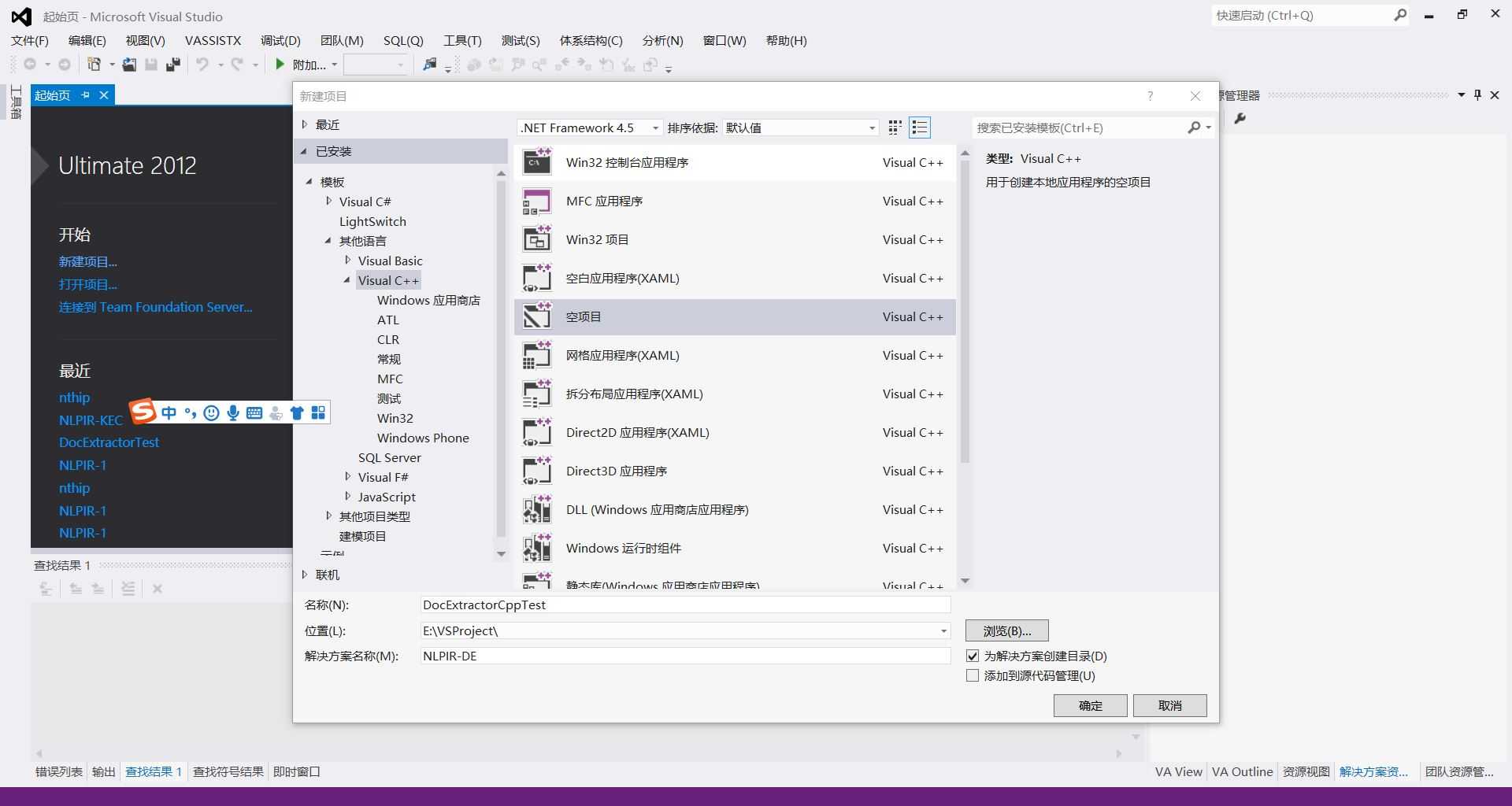Open the Sogou soft keyboard
This screenshot has width=1512, height=806.
[x=254, y=413]
